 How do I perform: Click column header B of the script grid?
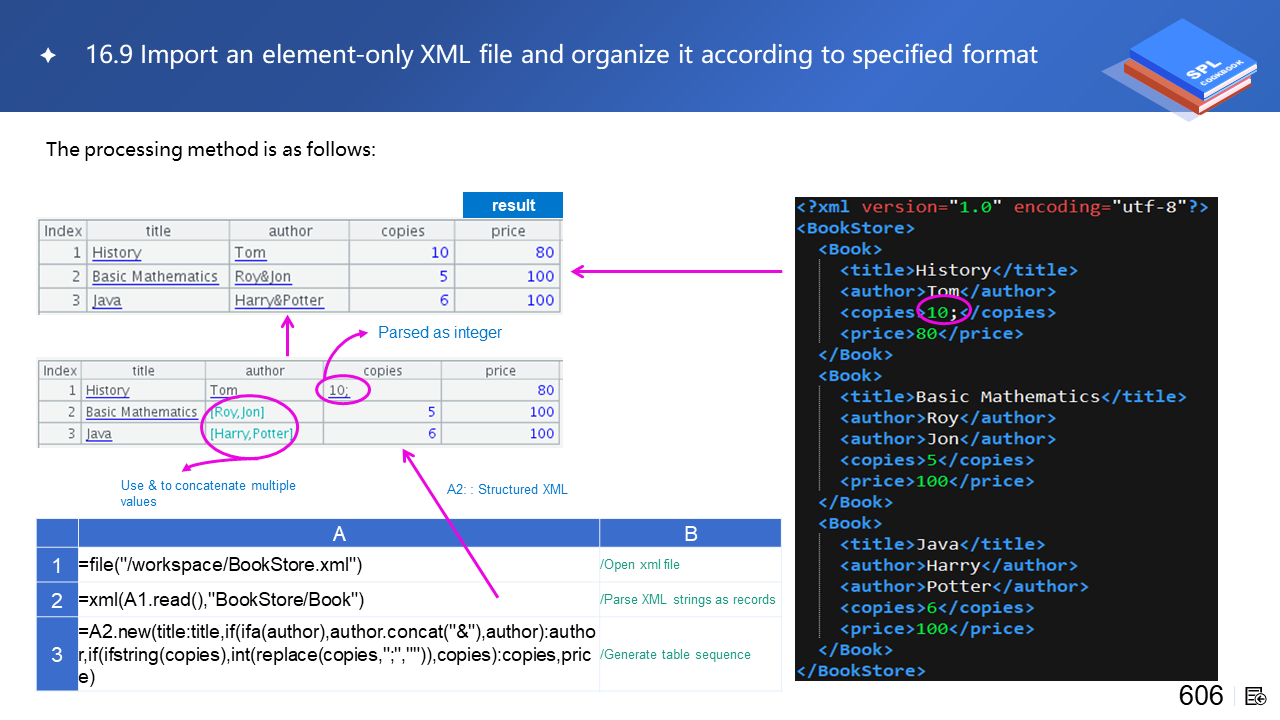tap(690, 534)
